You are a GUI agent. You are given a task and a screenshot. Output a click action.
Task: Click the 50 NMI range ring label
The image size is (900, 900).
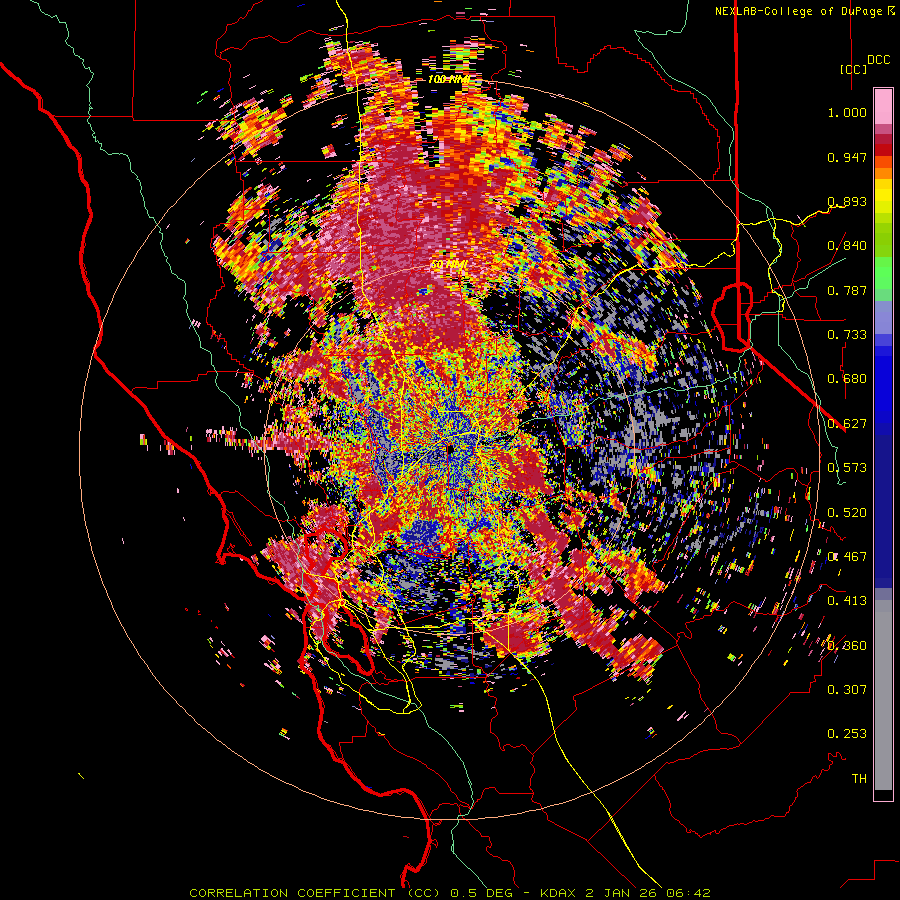tap(448, 265)
